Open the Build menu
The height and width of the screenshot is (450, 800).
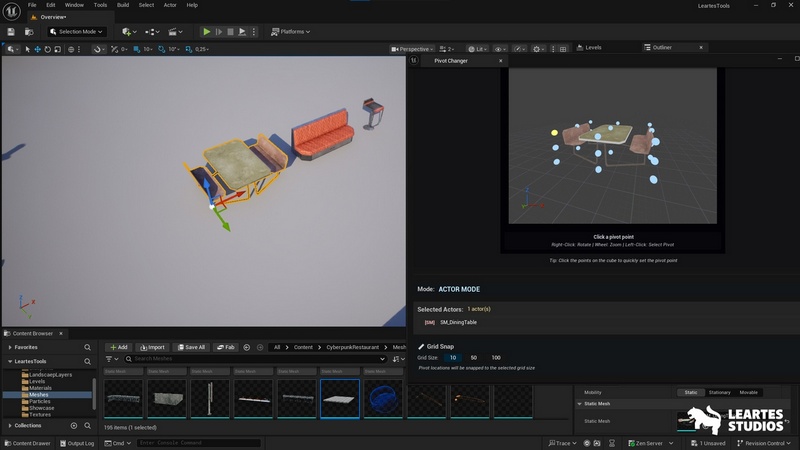123,5
